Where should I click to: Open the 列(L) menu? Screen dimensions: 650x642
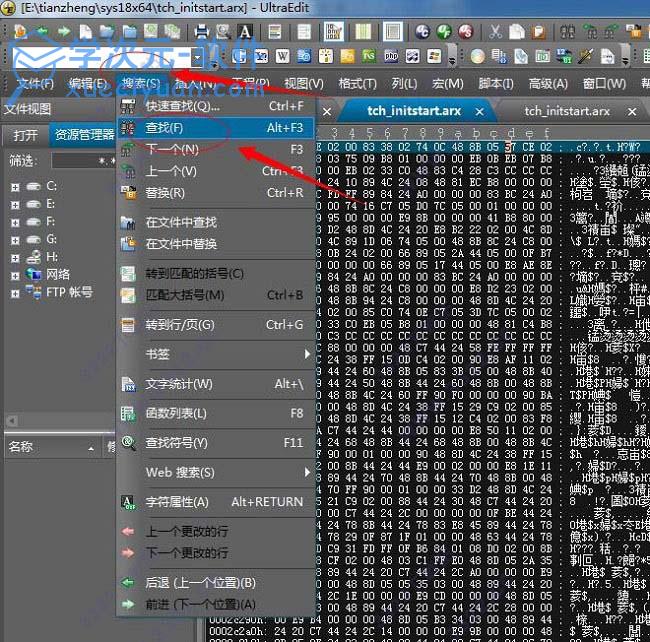[404, 84]
